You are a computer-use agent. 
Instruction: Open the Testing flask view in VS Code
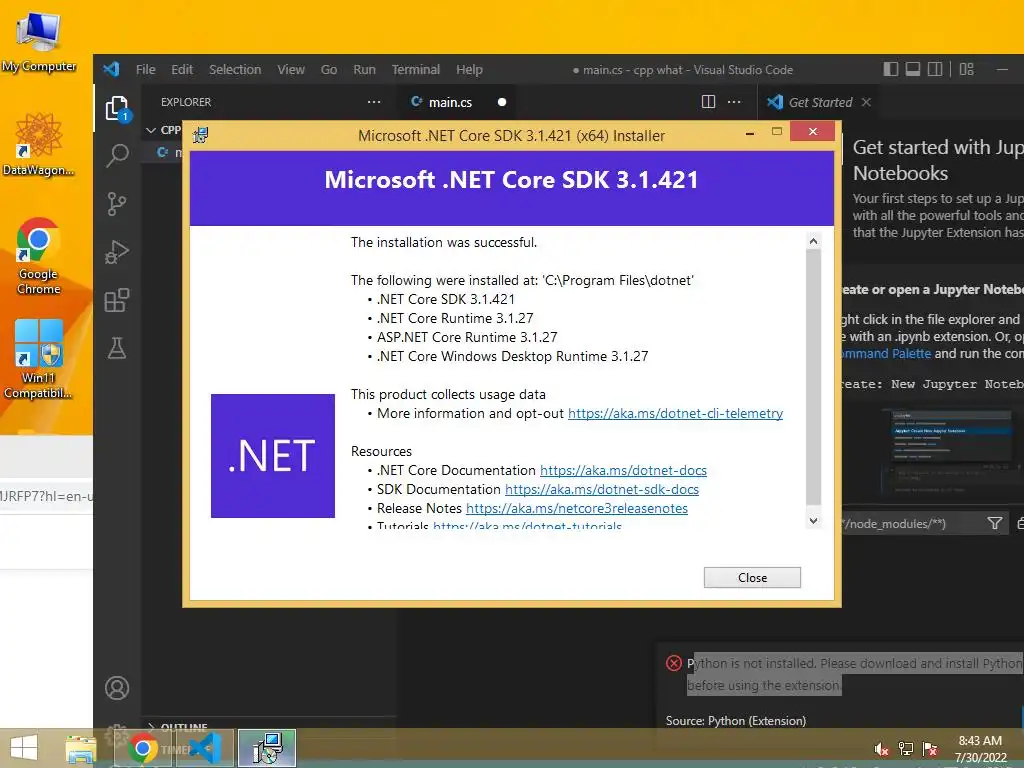[x=117, y=348]
